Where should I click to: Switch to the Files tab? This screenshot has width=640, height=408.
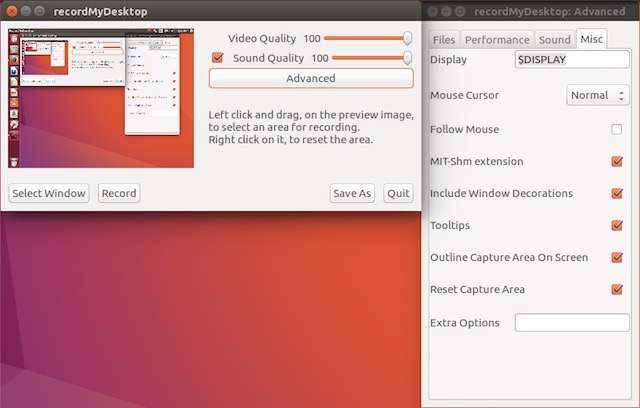pyautogui.click(x=444, y=40)
